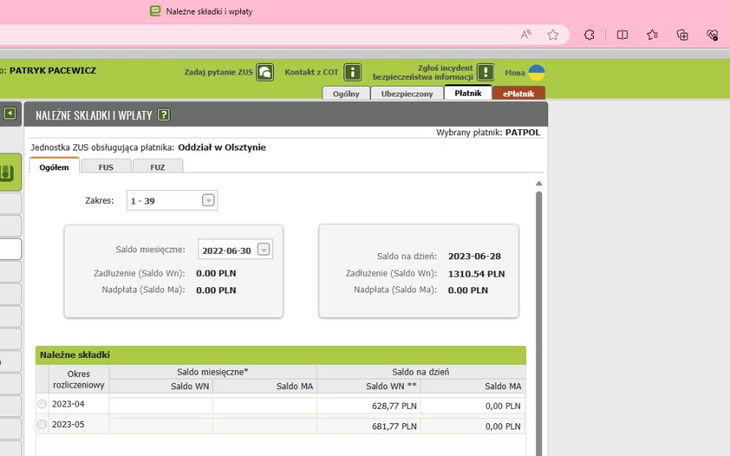Switch language via the Ukrainian flag icon
730x456 pixels.
[537, 72]
